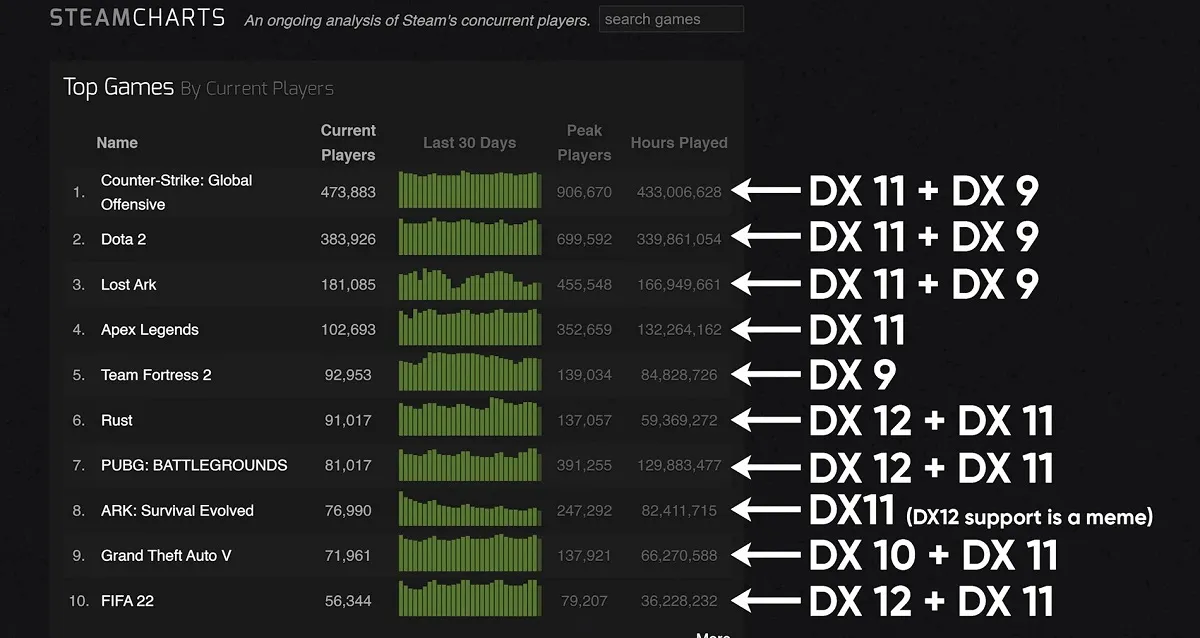The image size is (1200, 638).
Task: Click Counter-Strike's 30-day player chart
Action: tap(470, 189)
